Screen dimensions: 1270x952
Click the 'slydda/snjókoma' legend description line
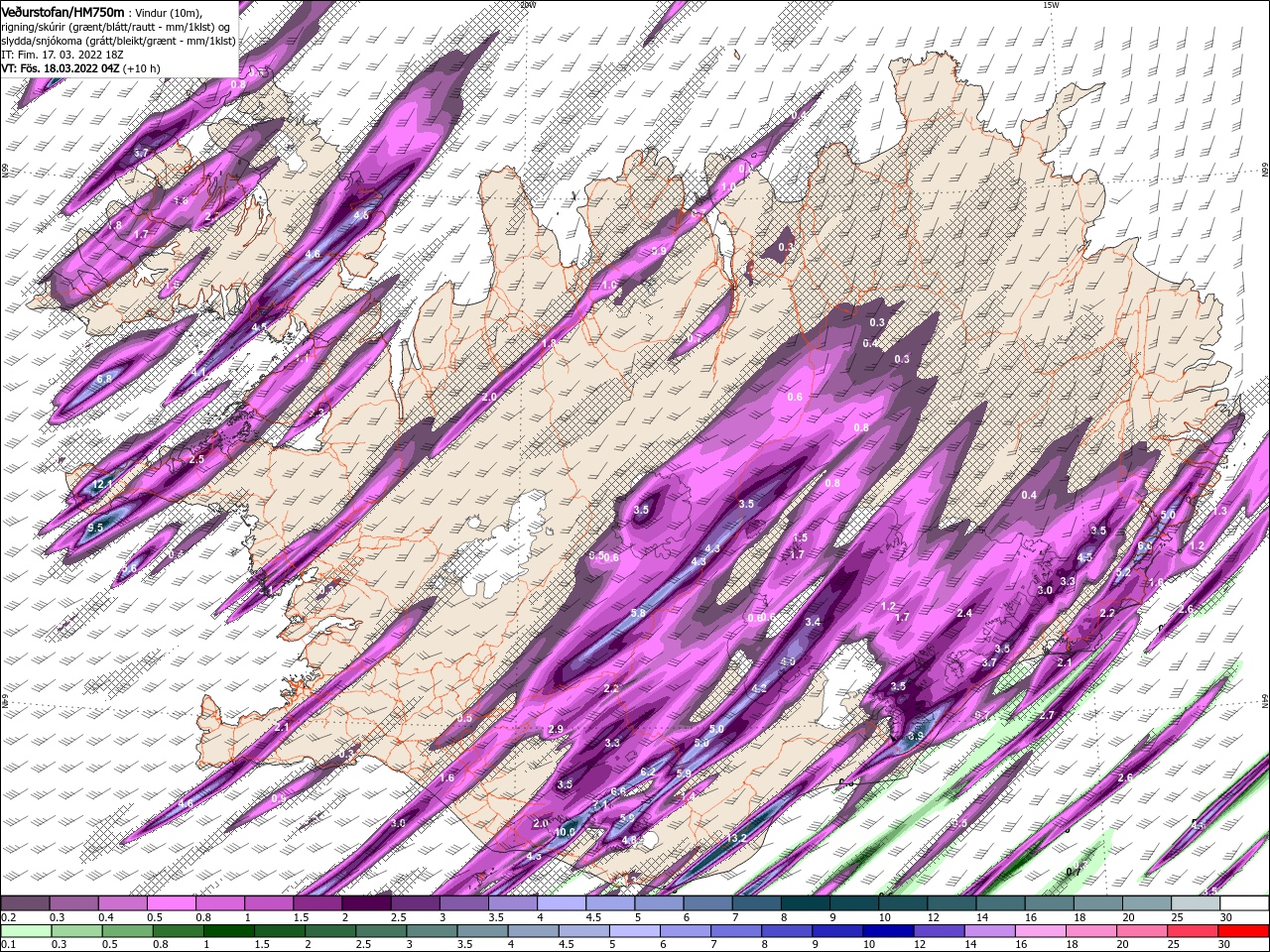119,40
